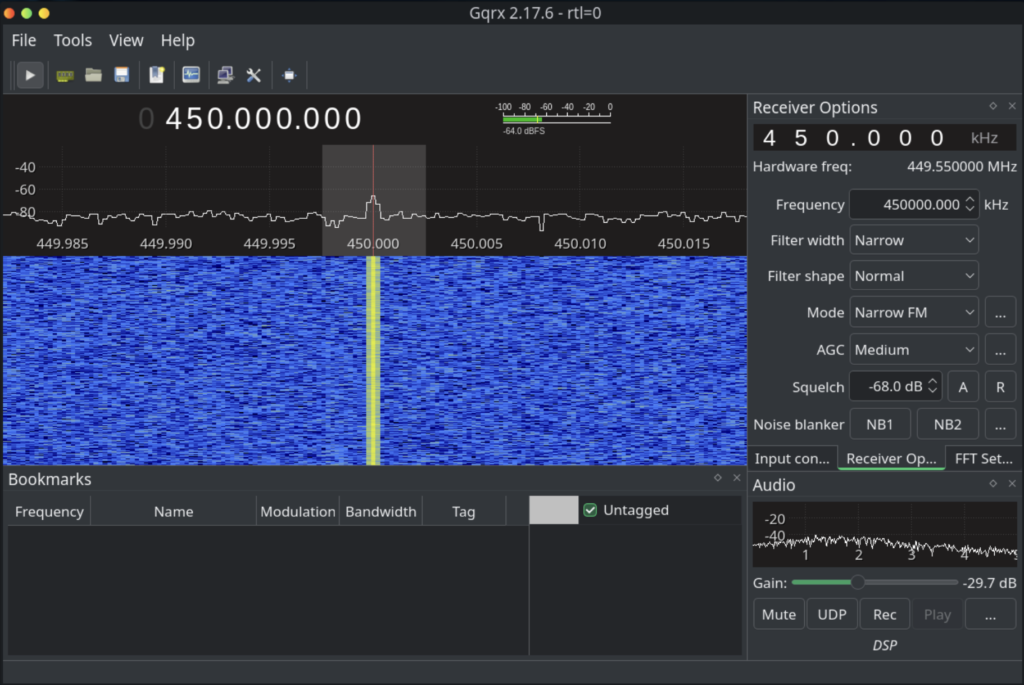Toggle the NB1 noise blanker
This screenshot has width=1024, height=685.
[880, 424]
